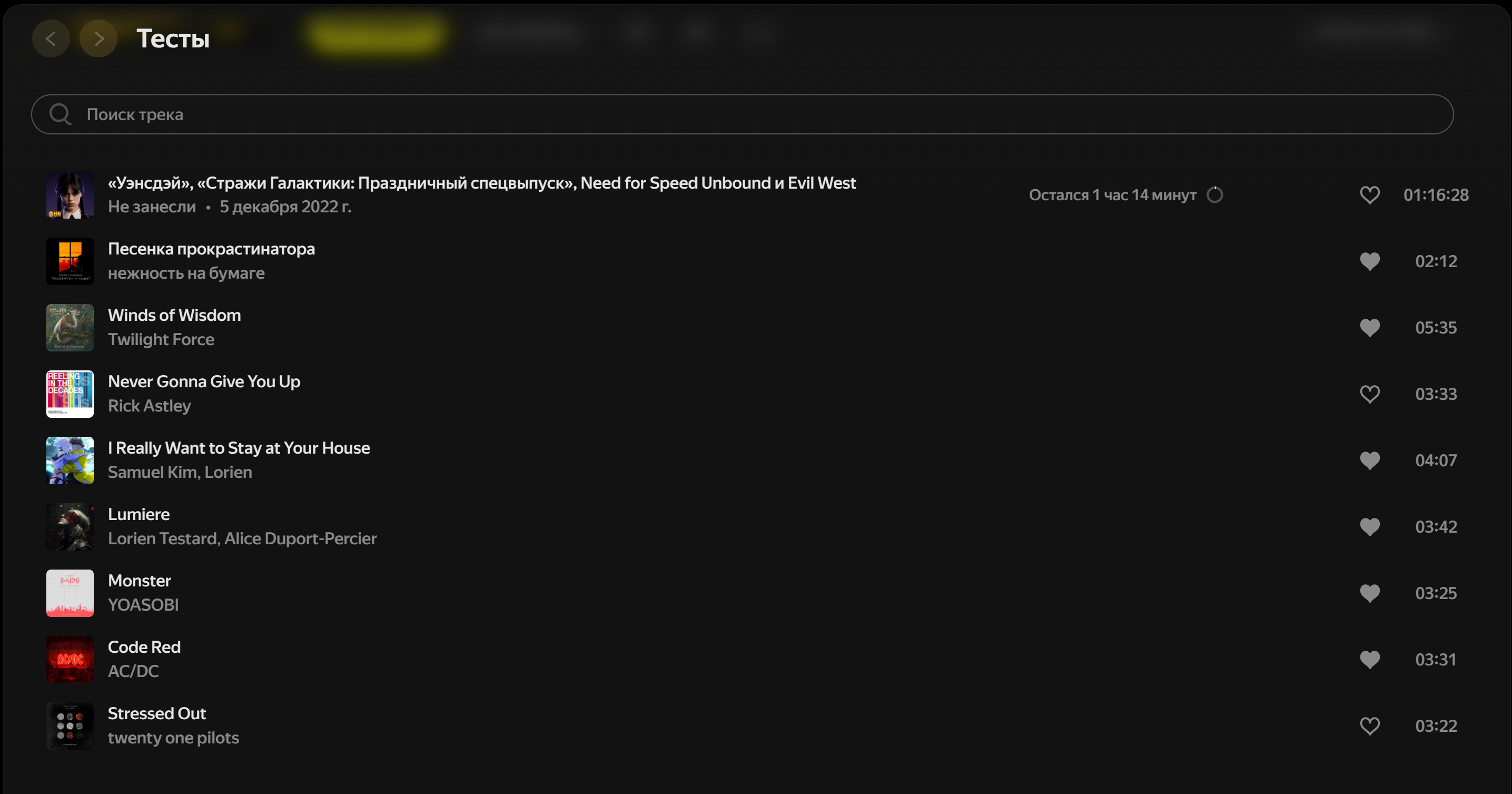Click the AC/DC Code Red cover
Viewport: 1512px width, 794px height.
tap(70, 660)
